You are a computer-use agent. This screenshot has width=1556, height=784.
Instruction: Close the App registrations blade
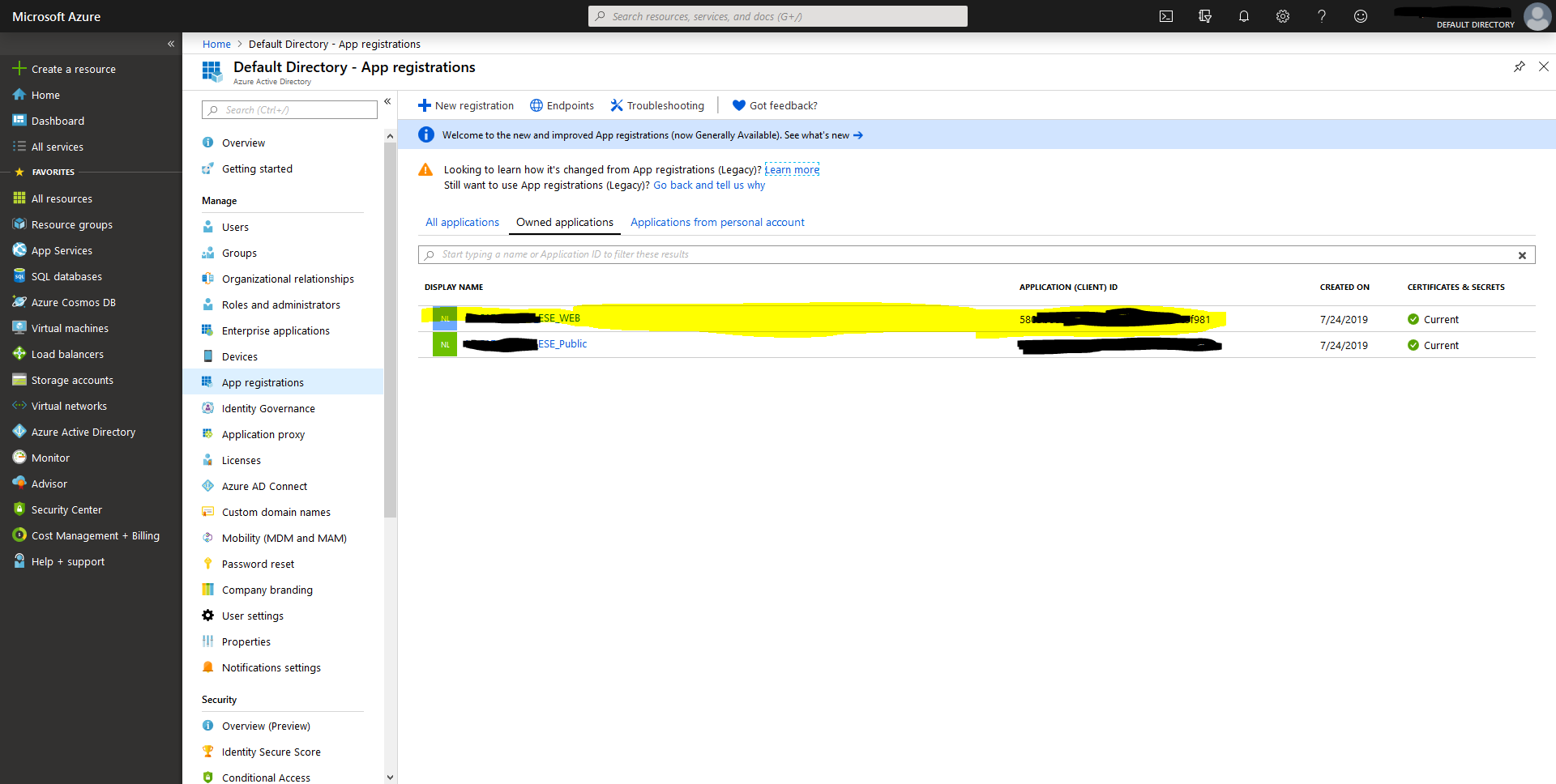click(1544, 66)
